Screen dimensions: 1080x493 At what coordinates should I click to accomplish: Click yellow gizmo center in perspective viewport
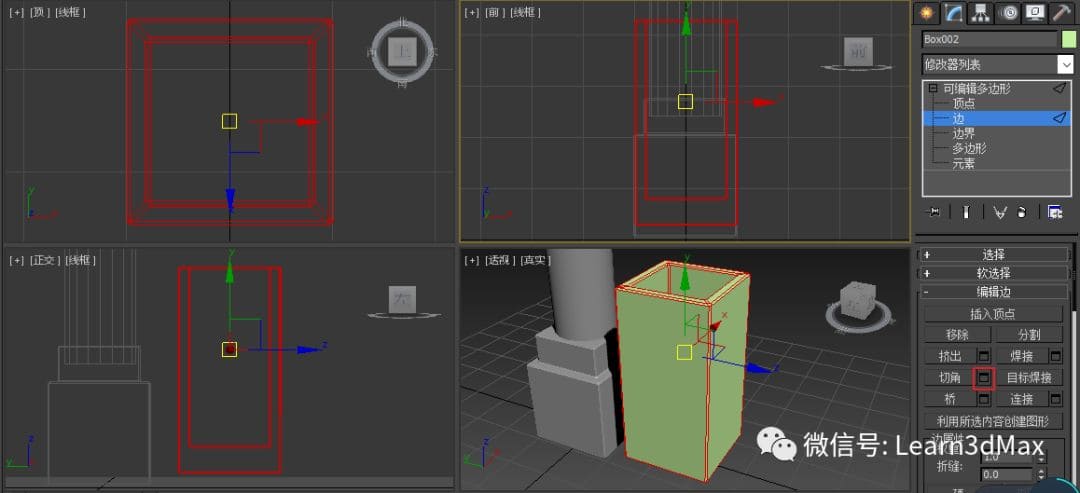point(684,353)
